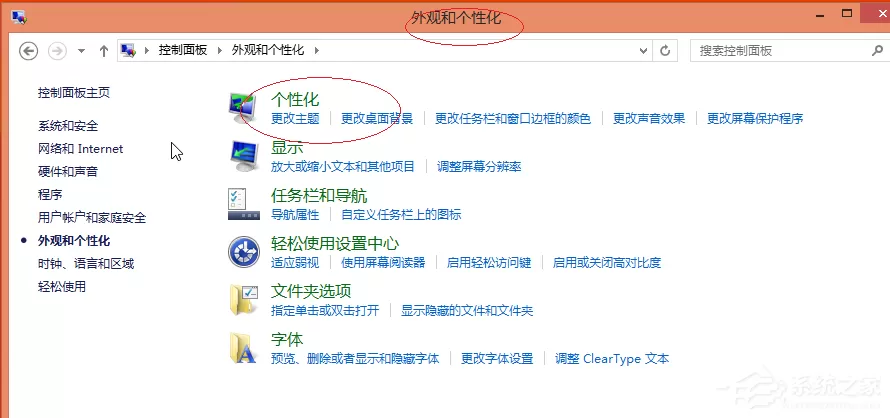
Task: Open the 字体 fonts folder icon
Action: [244, 348]
